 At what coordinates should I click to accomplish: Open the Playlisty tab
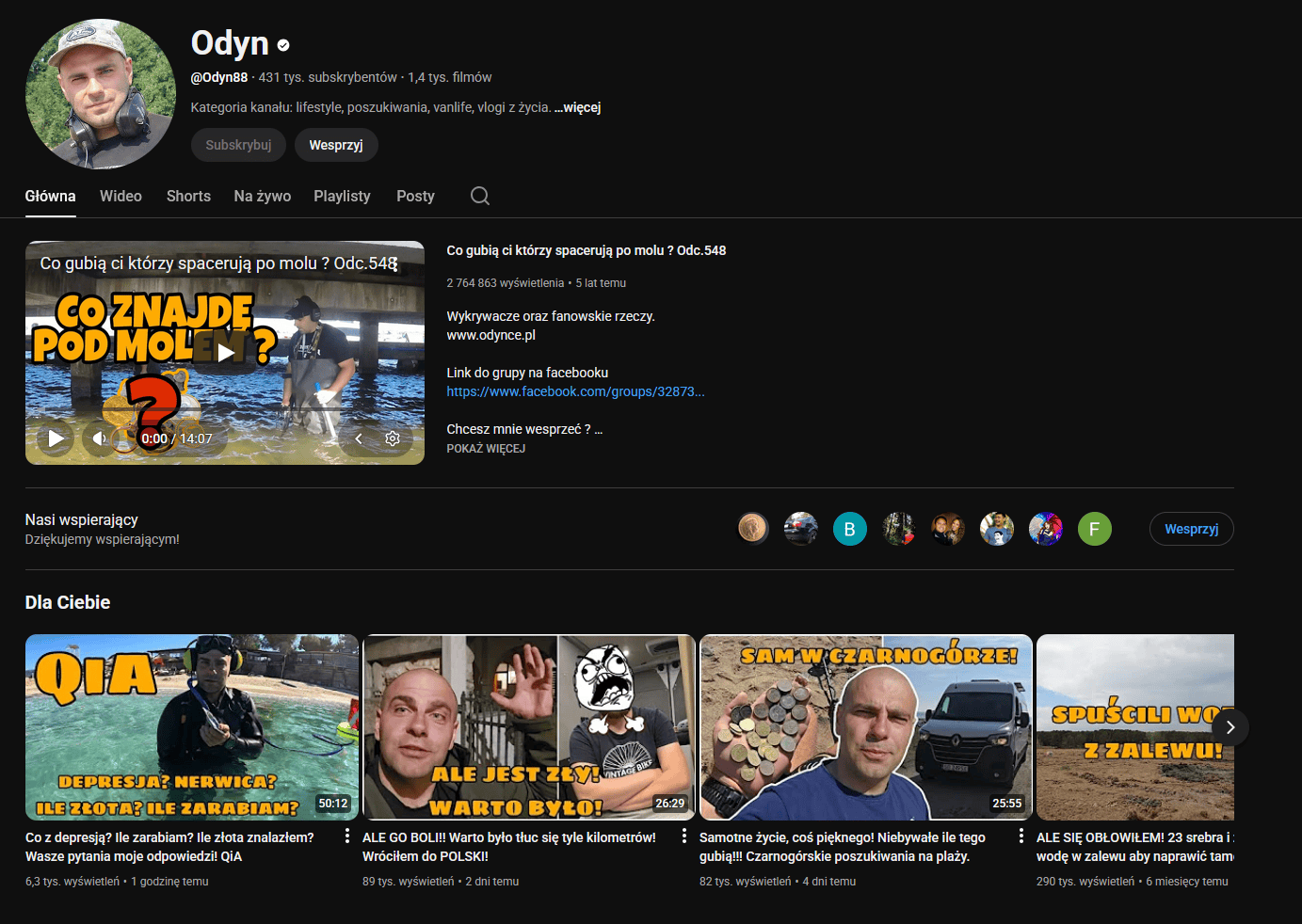pos(342,196)
